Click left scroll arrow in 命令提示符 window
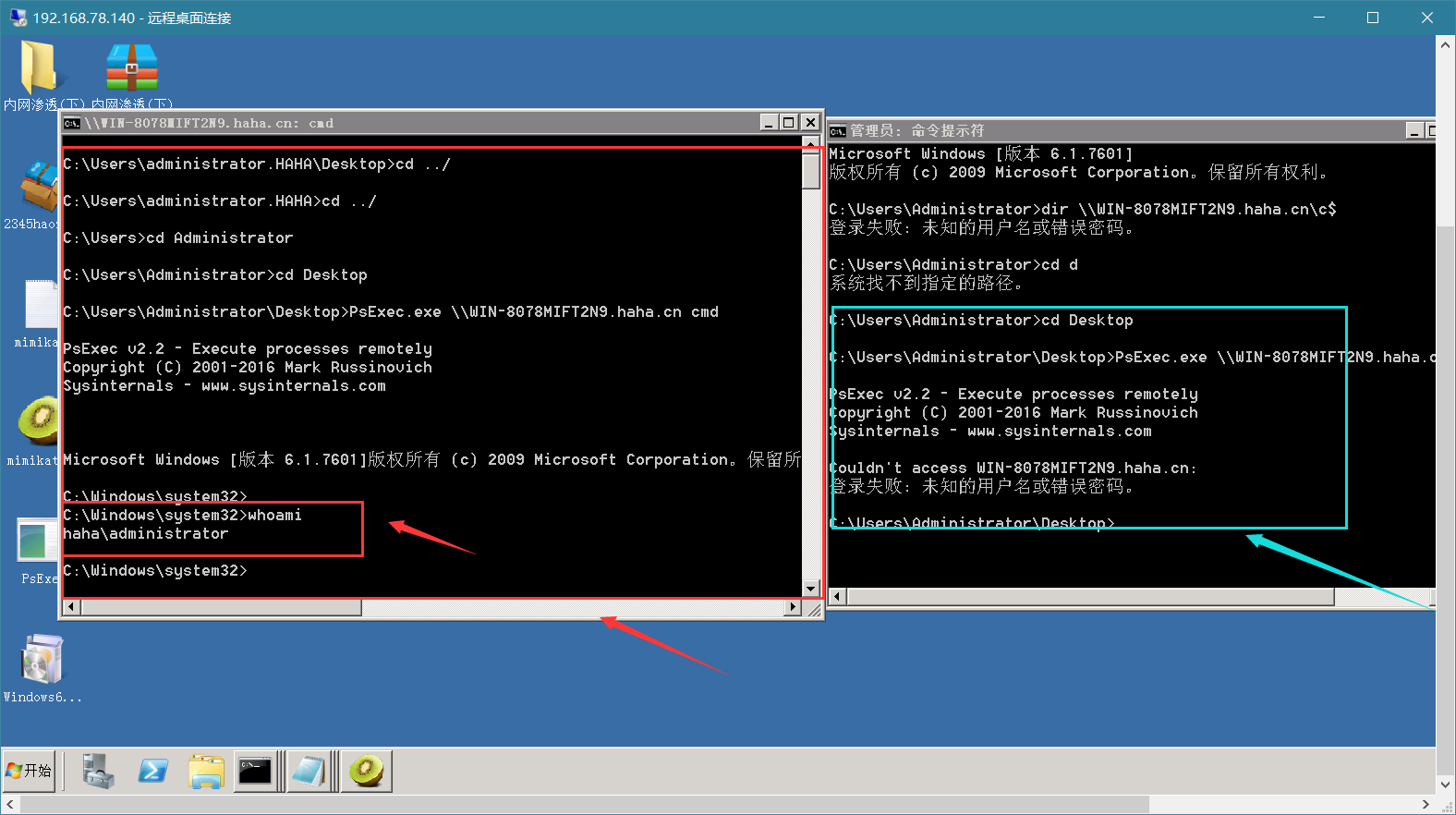The image size is (1456, 815). click(838, 597)
